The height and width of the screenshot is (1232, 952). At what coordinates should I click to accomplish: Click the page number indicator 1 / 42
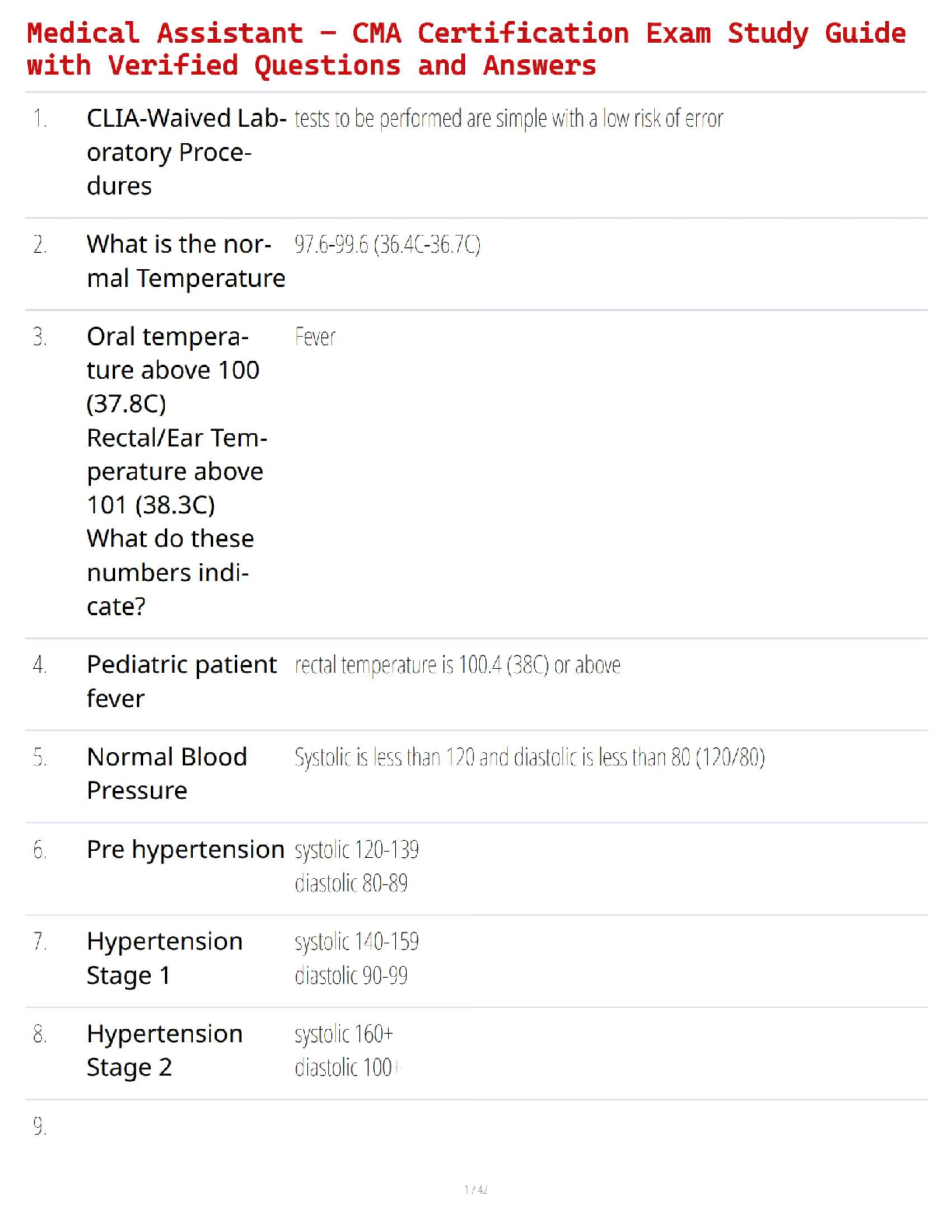[476, 1189]
